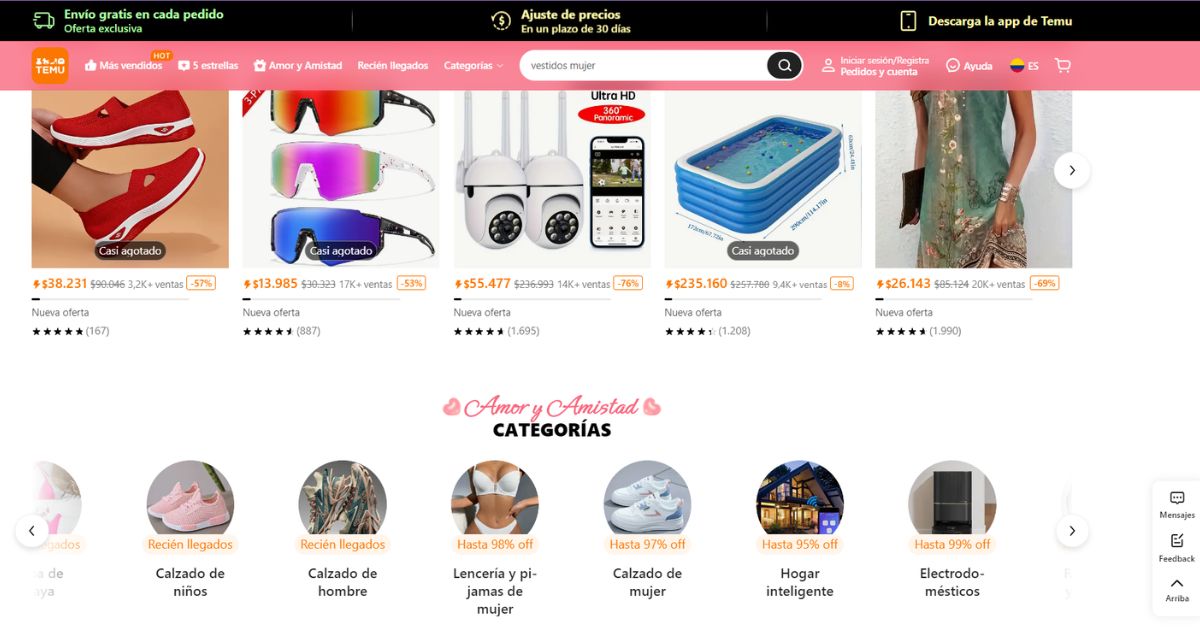This screenshot has height=630, width=1200.
Task: Click the Temu logo icon
Action: tap(50, 65)
